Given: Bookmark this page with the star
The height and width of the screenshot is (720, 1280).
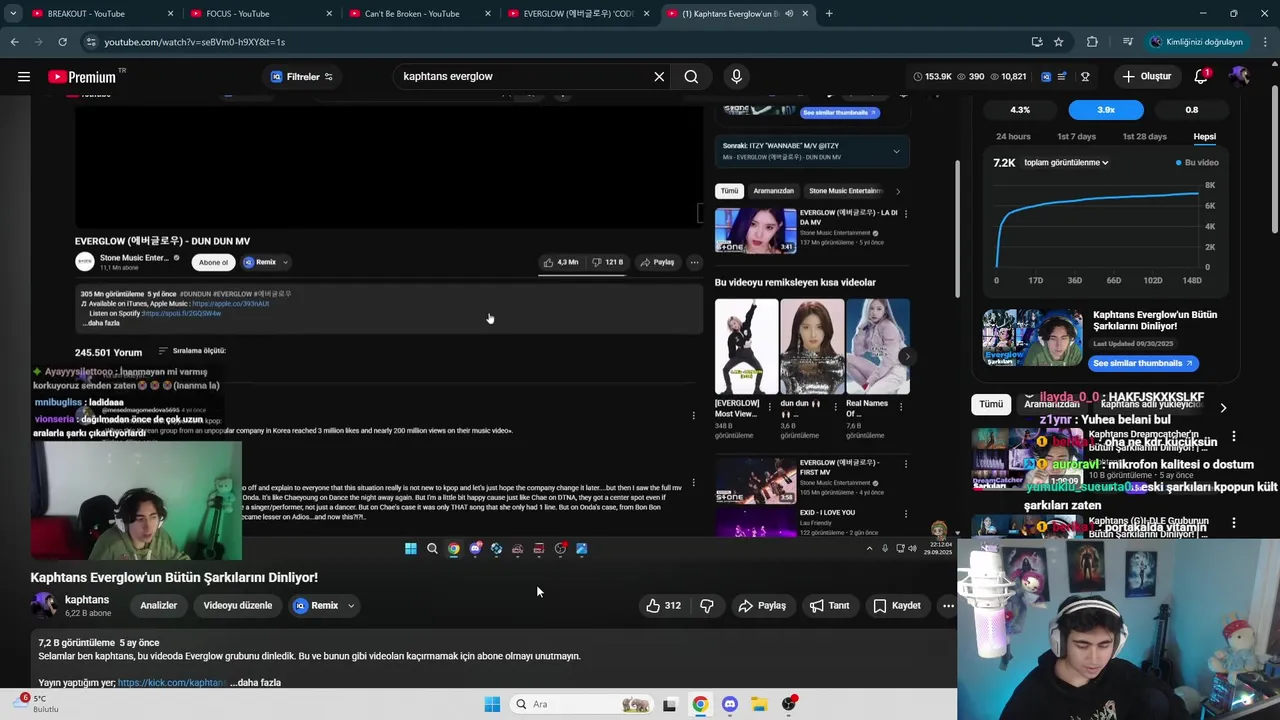Looking at the screenshot, I should click(x=1059, y=42).
